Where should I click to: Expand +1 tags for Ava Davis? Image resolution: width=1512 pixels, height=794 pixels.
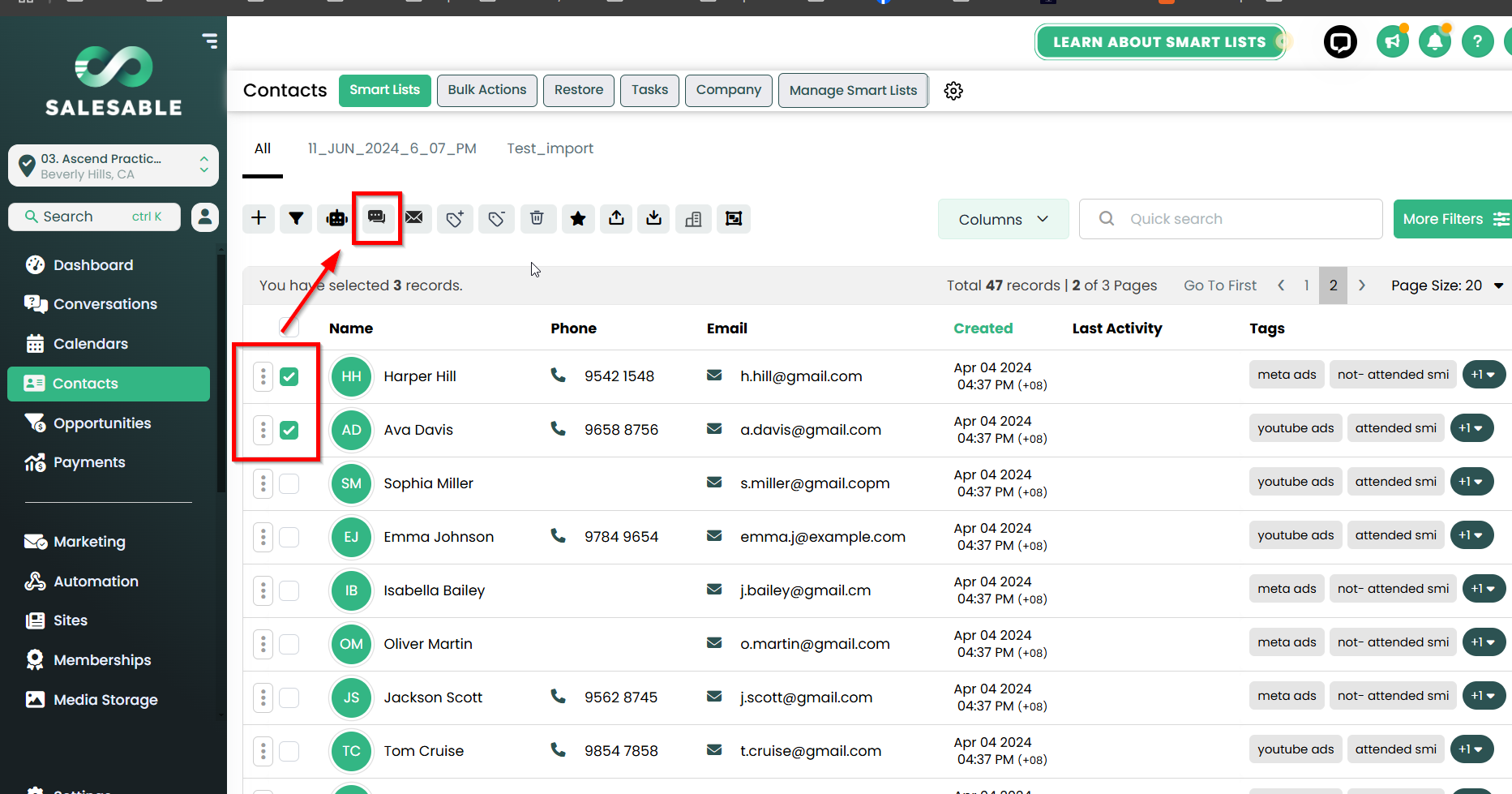[x=1471, y=428]
